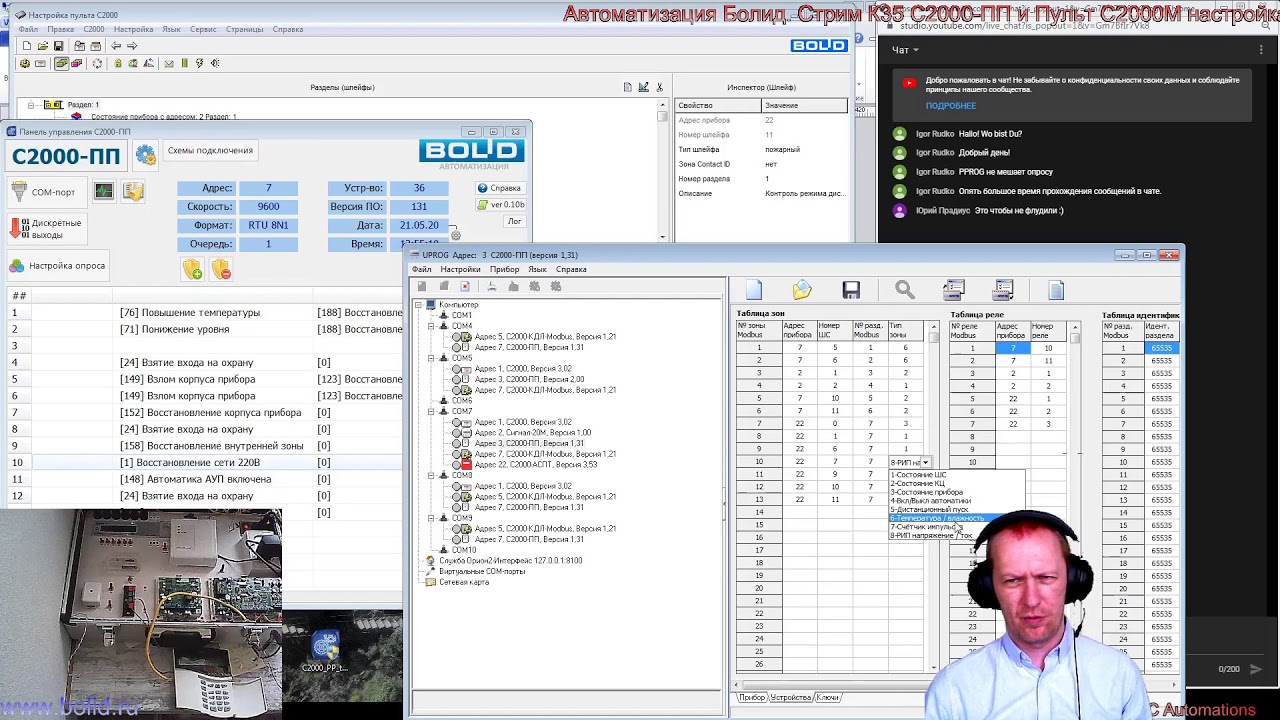Click Адрес value field showing 7
Viewport: 1280px width, 720px height.
point(268,188)
